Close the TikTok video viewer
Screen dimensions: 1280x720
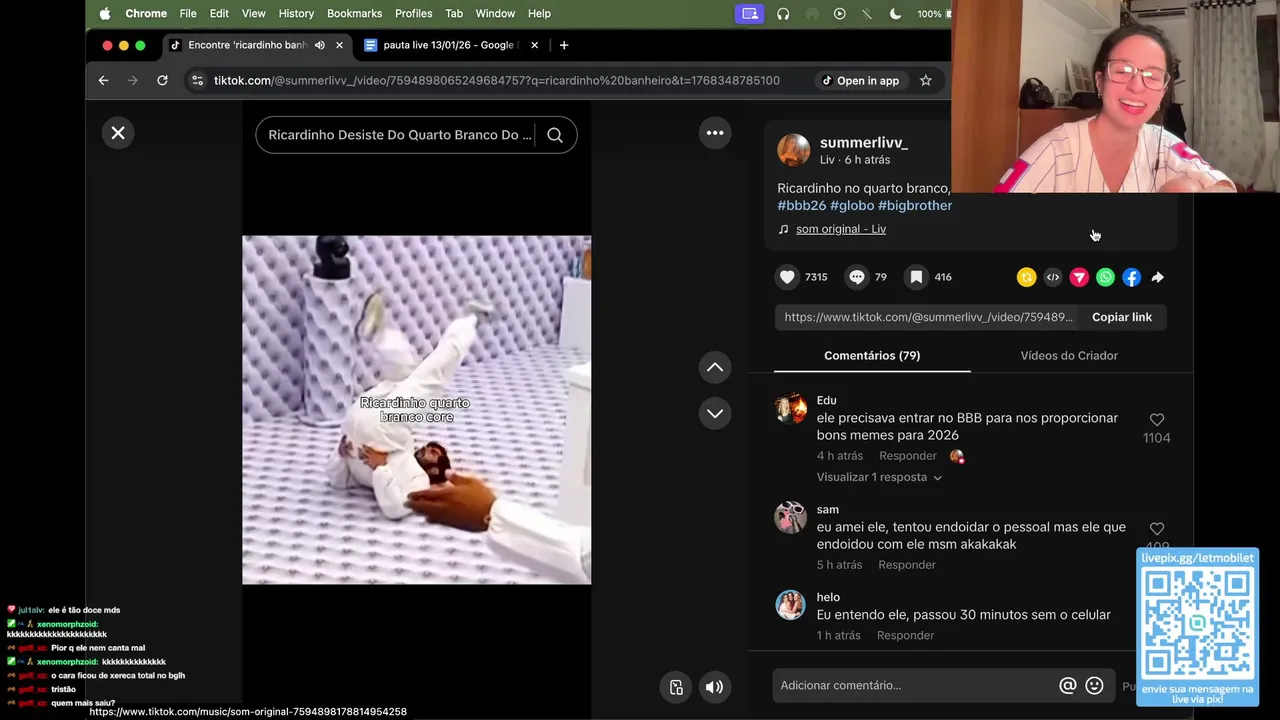(x=118, y=133)
